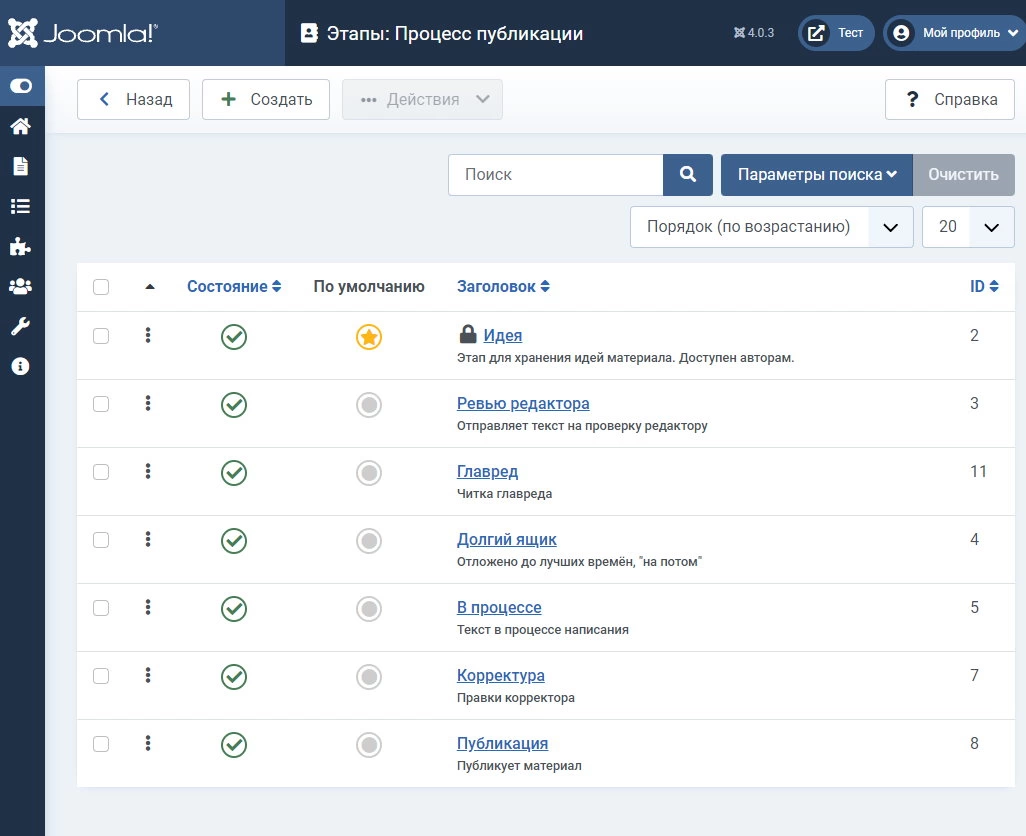Click the magnifier search button
The width and height of the screenshot is (1026, 836).
[x=688, y=175]
